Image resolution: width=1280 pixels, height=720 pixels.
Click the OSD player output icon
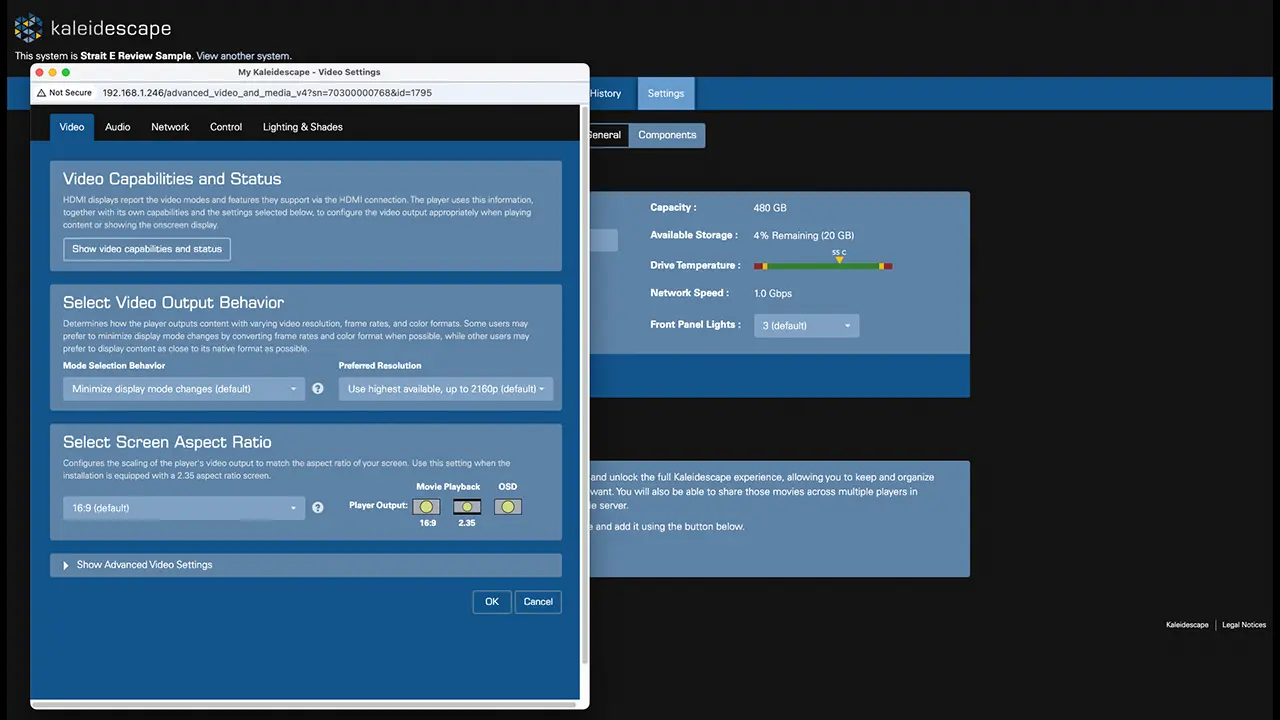coord(508,507)
